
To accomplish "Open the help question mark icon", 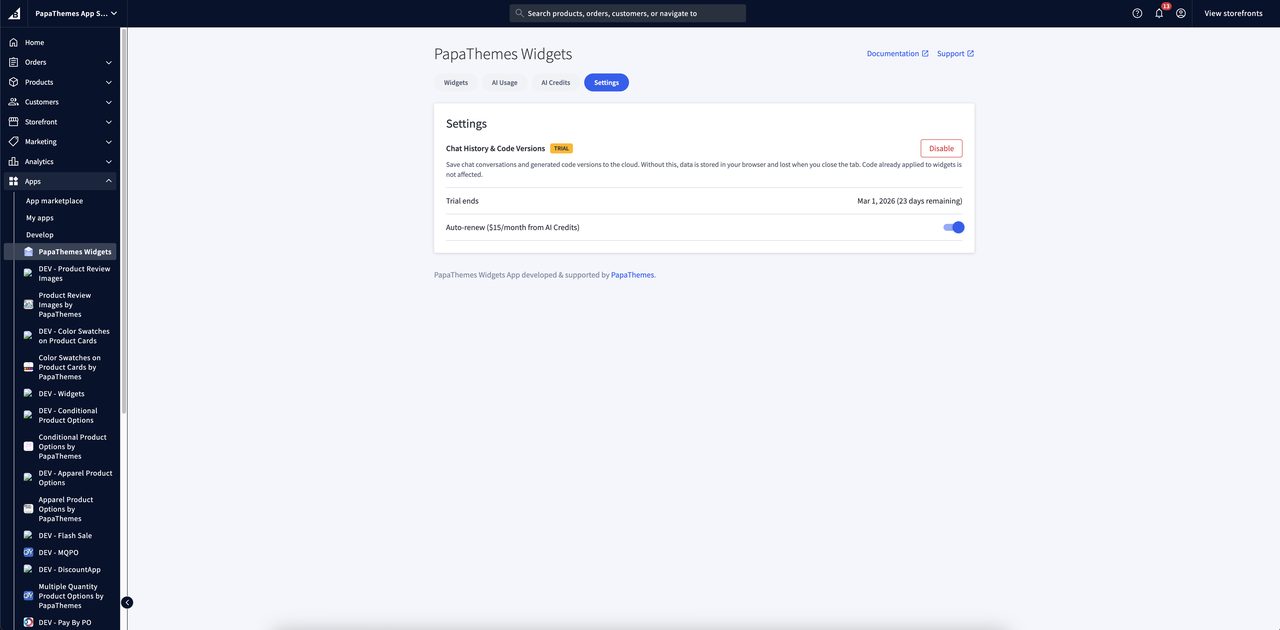I will (1136, 12).
